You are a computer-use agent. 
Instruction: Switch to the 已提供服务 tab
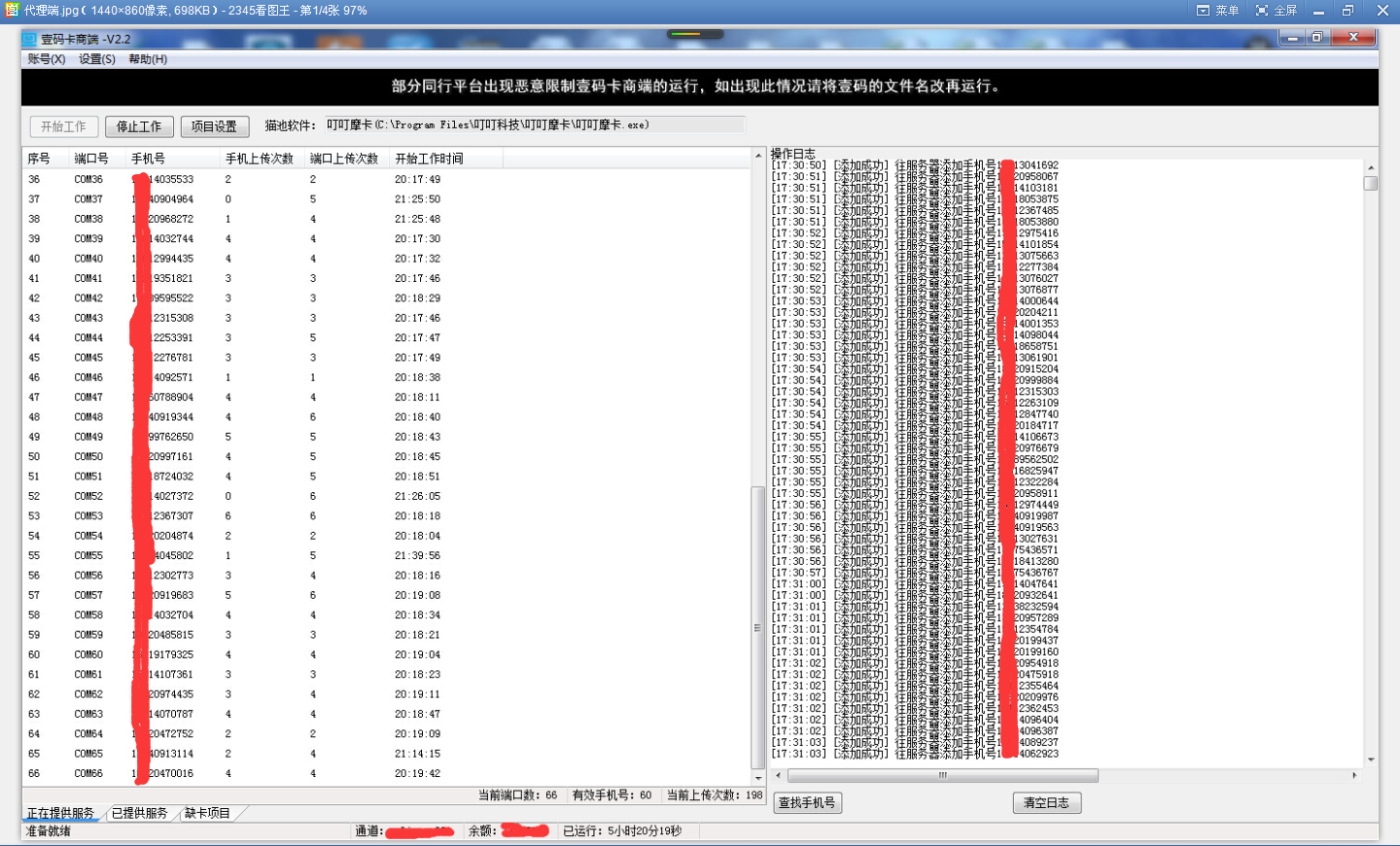point(139,813)
